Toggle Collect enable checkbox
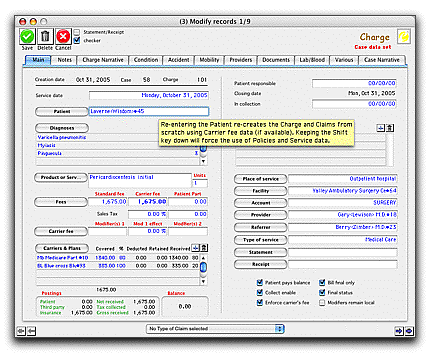 tap(260, 292)
